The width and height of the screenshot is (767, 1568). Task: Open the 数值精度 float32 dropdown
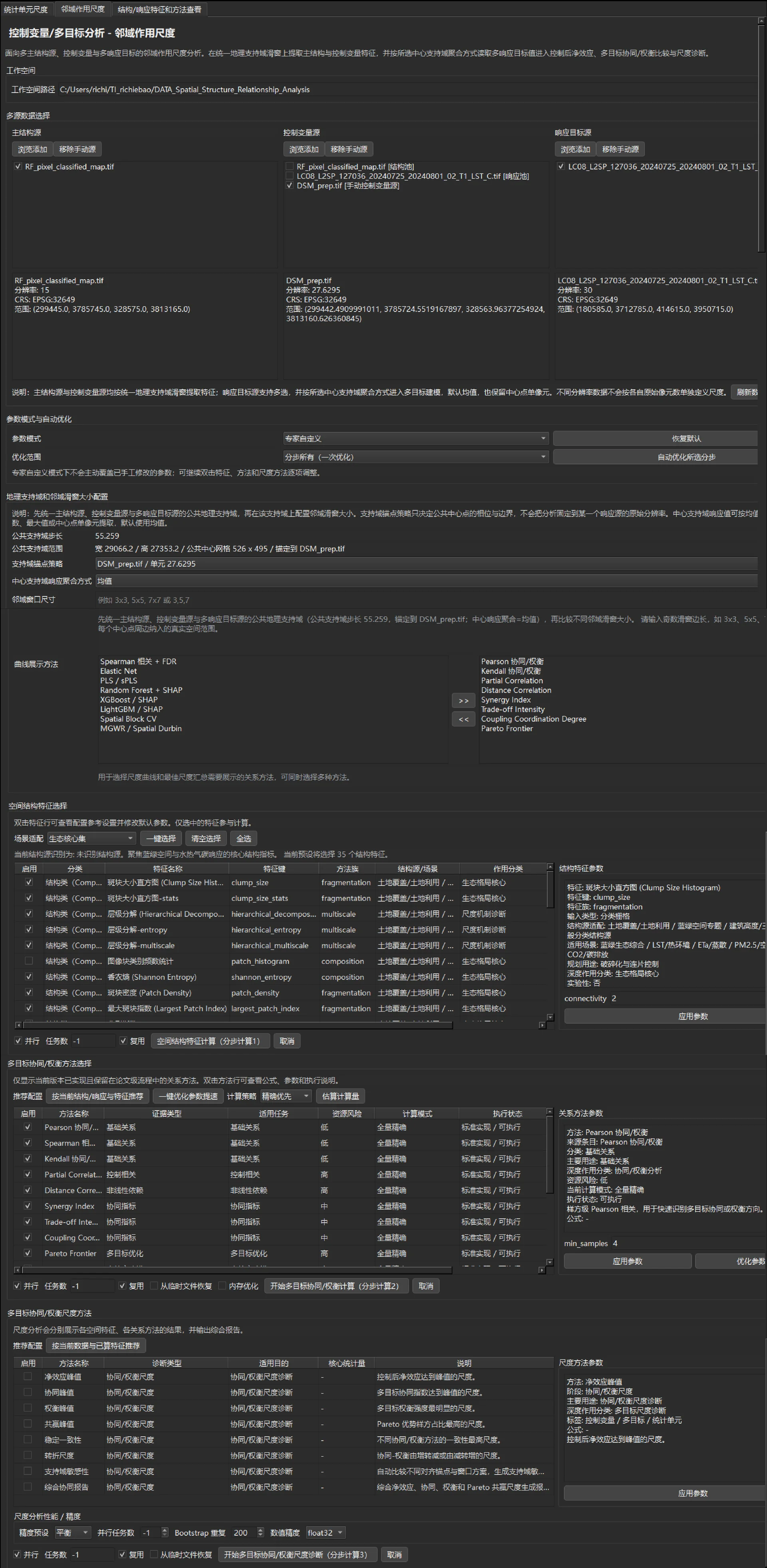(326, 1533)
